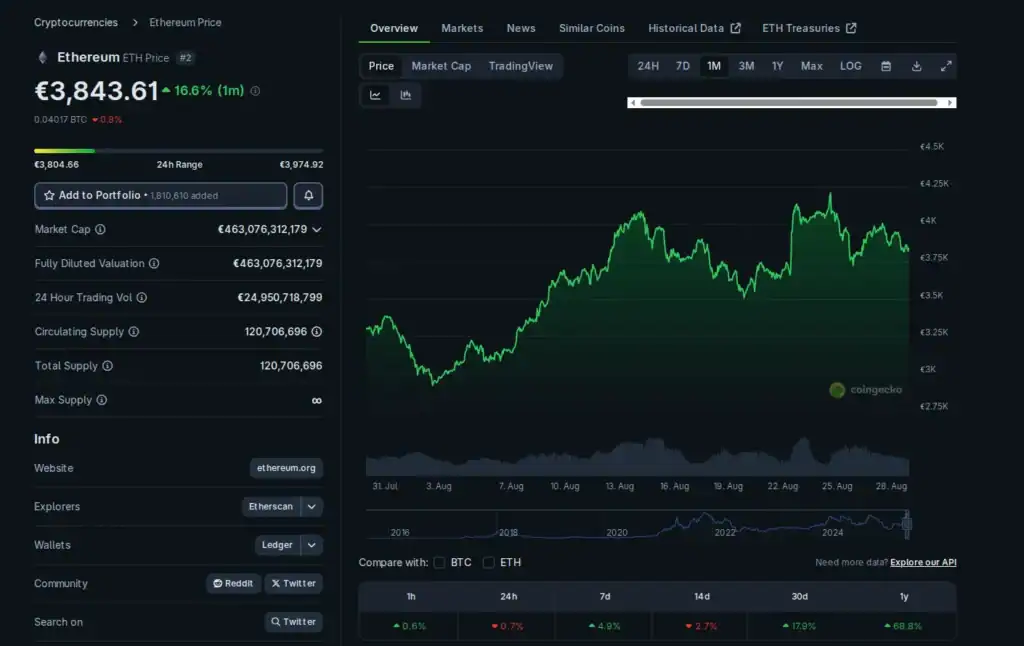This screenshot has width=1024, height=646.
Task: Switch to the News tab
Action: click(x=521, y=28)
